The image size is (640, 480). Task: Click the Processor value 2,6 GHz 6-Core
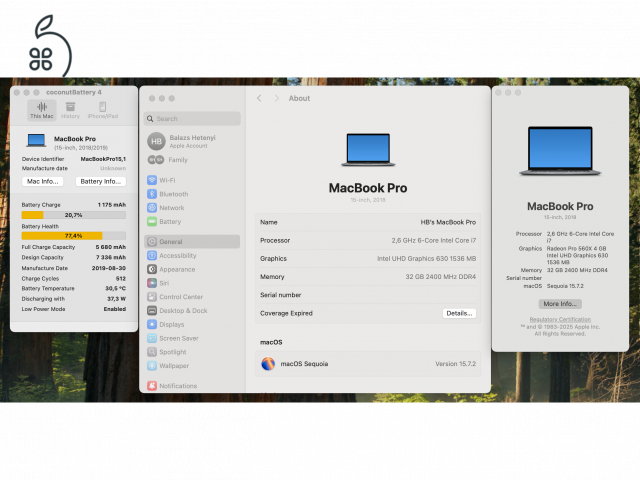point(433,241)
